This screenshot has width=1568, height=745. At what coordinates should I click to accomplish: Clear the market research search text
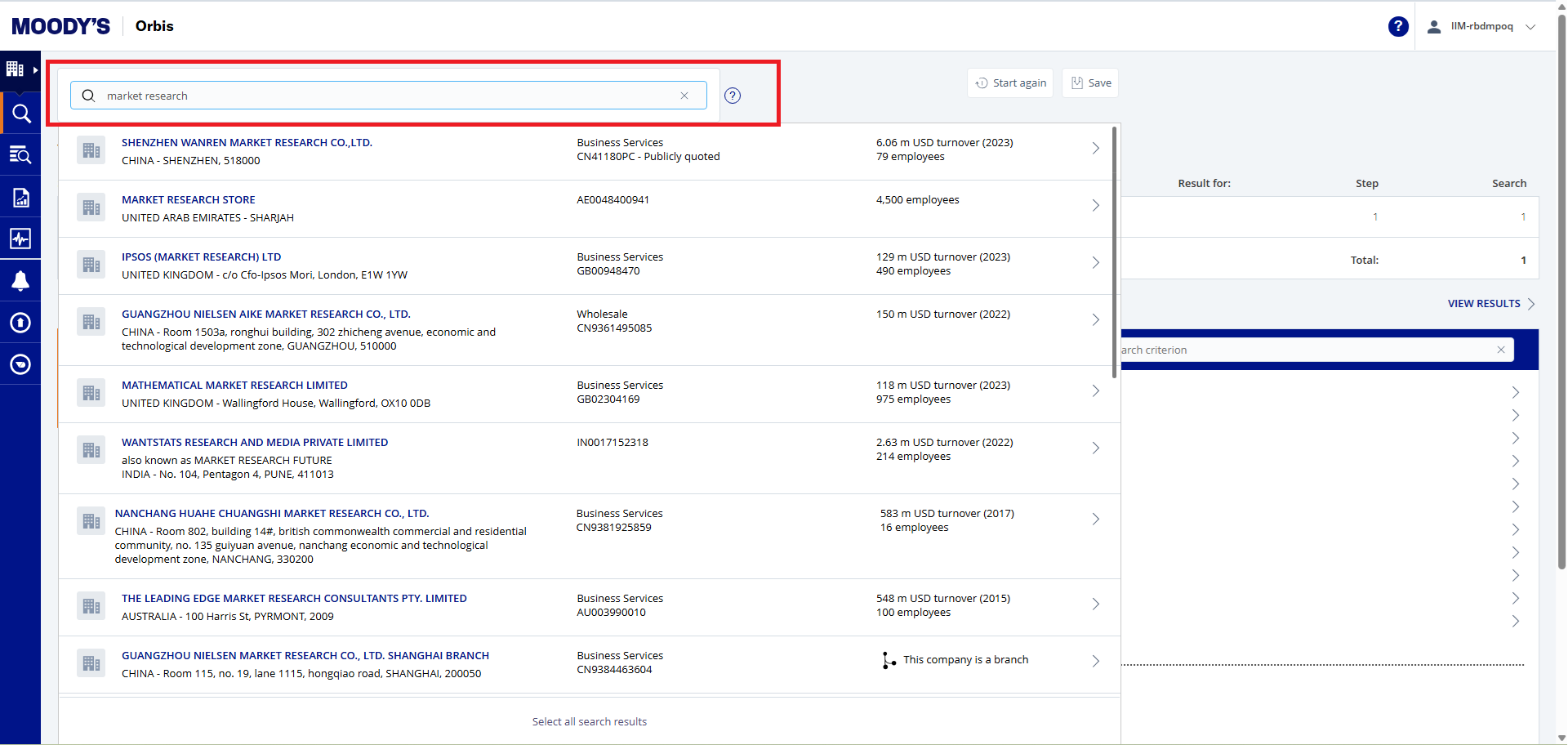pos(684,96)
